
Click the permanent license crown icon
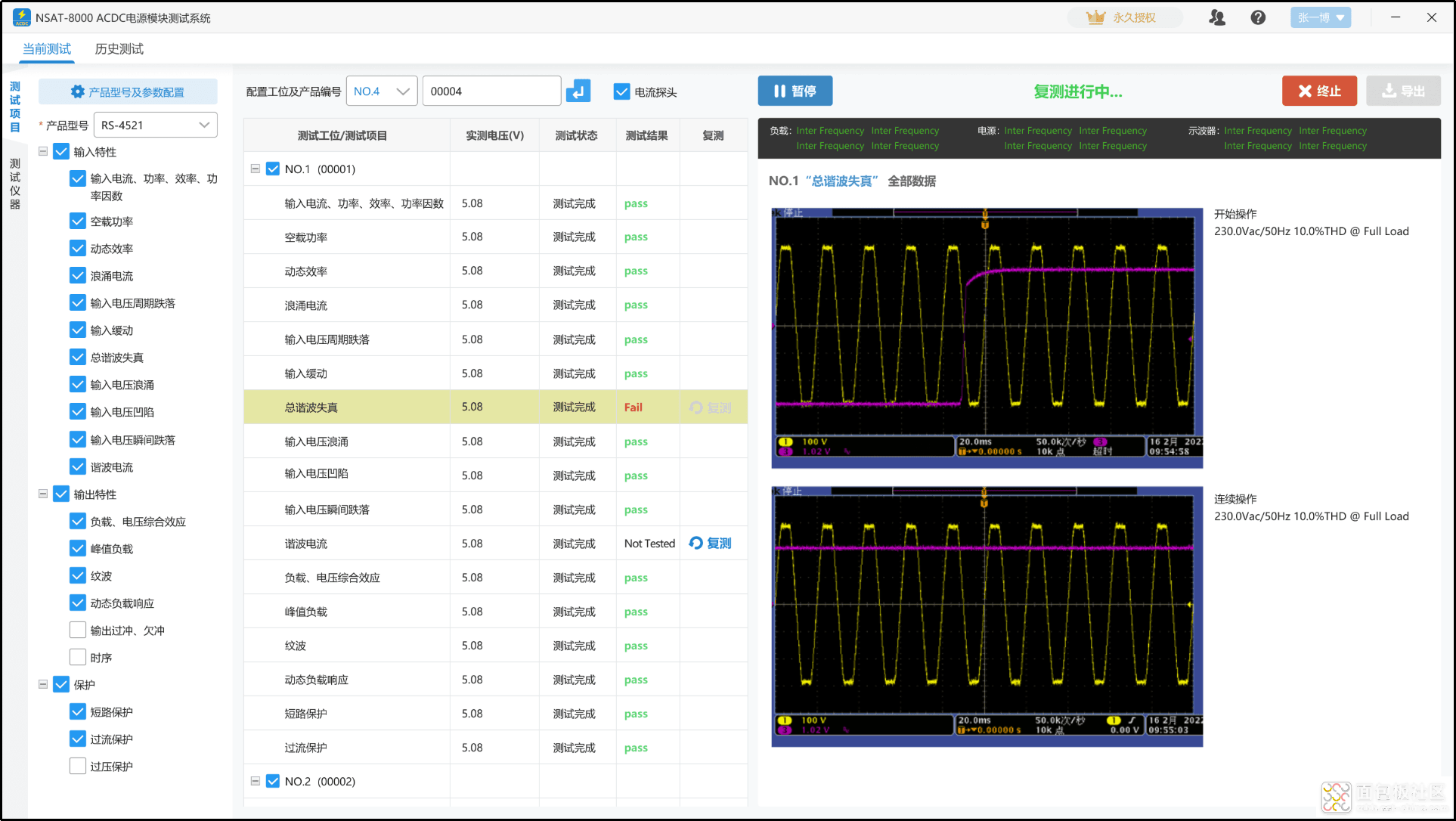click(1095, 17)
